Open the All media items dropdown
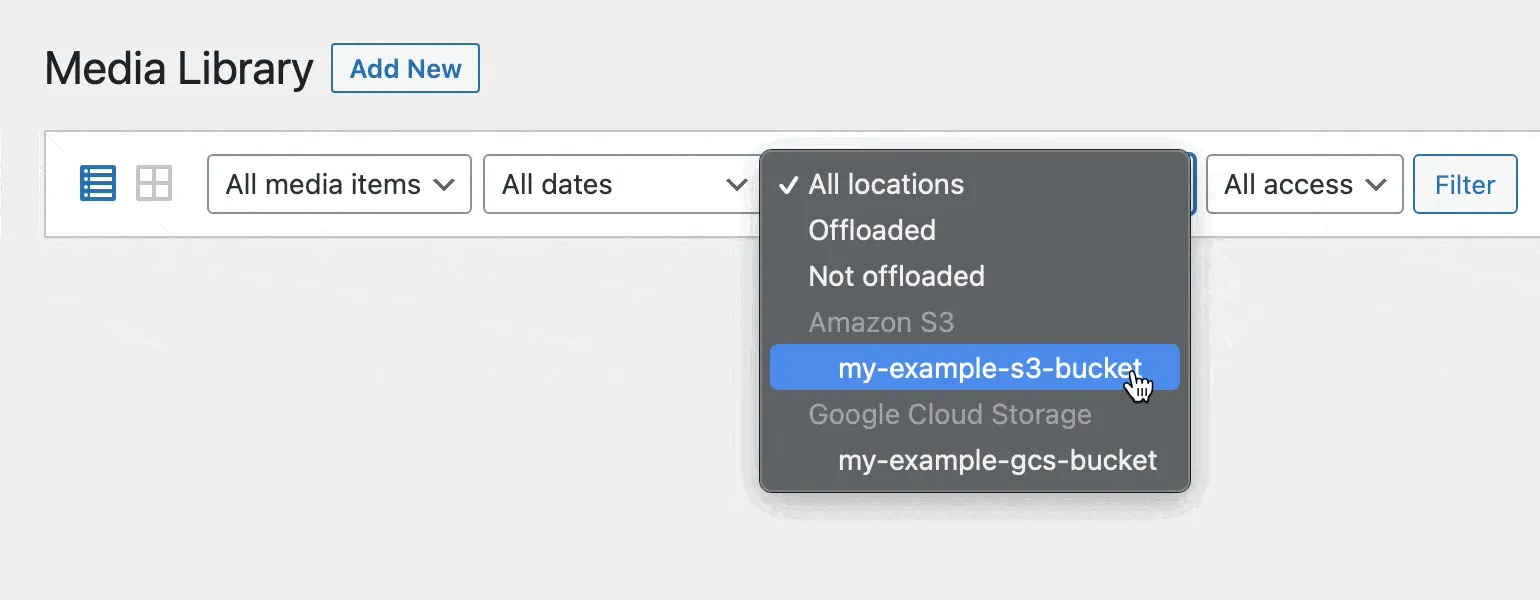This screenshot has height=600, width=1540. (x=339, y=184)
